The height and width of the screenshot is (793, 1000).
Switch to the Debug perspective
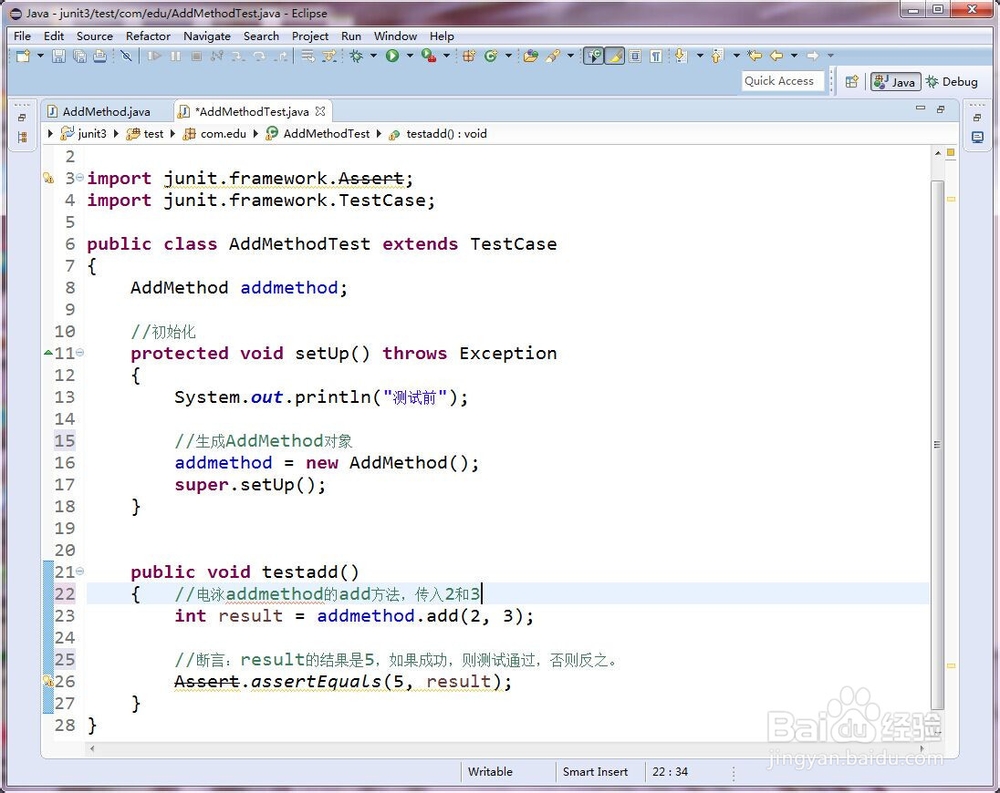[x=952, y=82]
